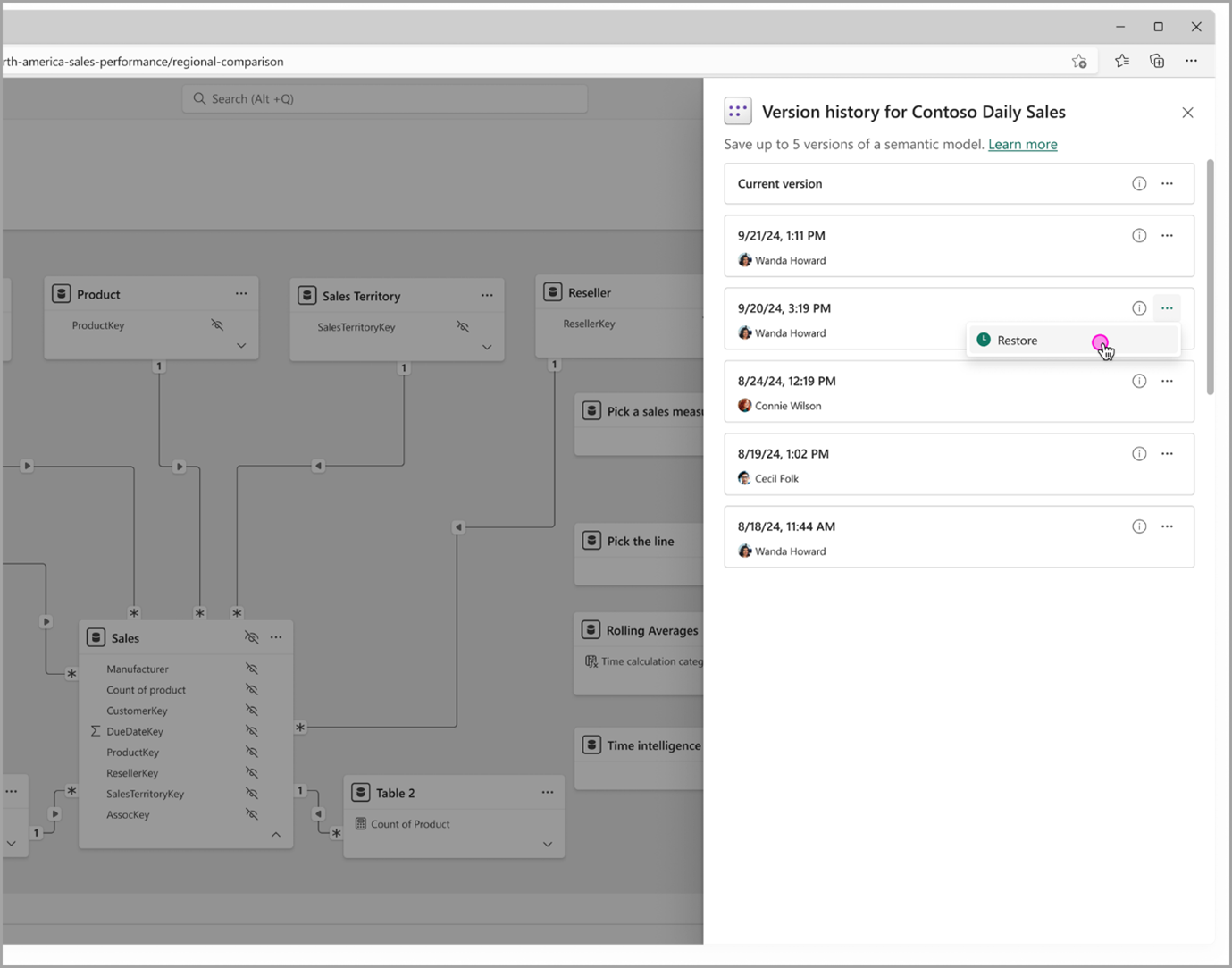This screenshot has width=1232, height=968.
Task: Hide the ProductKey field in the Product table
Action: tap(217, 325)
